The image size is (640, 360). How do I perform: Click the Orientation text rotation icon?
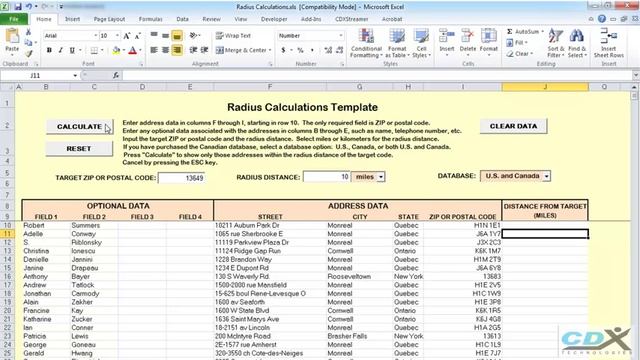193,36
